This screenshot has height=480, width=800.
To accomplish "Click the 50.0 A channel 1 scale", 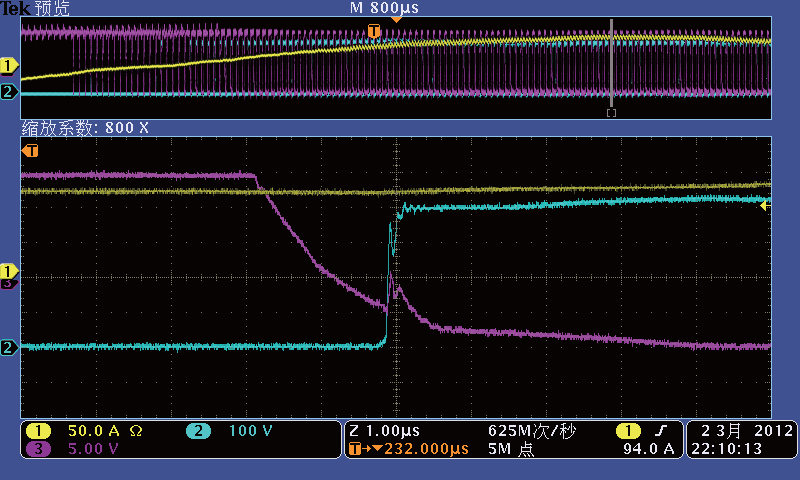I will 93,431.
